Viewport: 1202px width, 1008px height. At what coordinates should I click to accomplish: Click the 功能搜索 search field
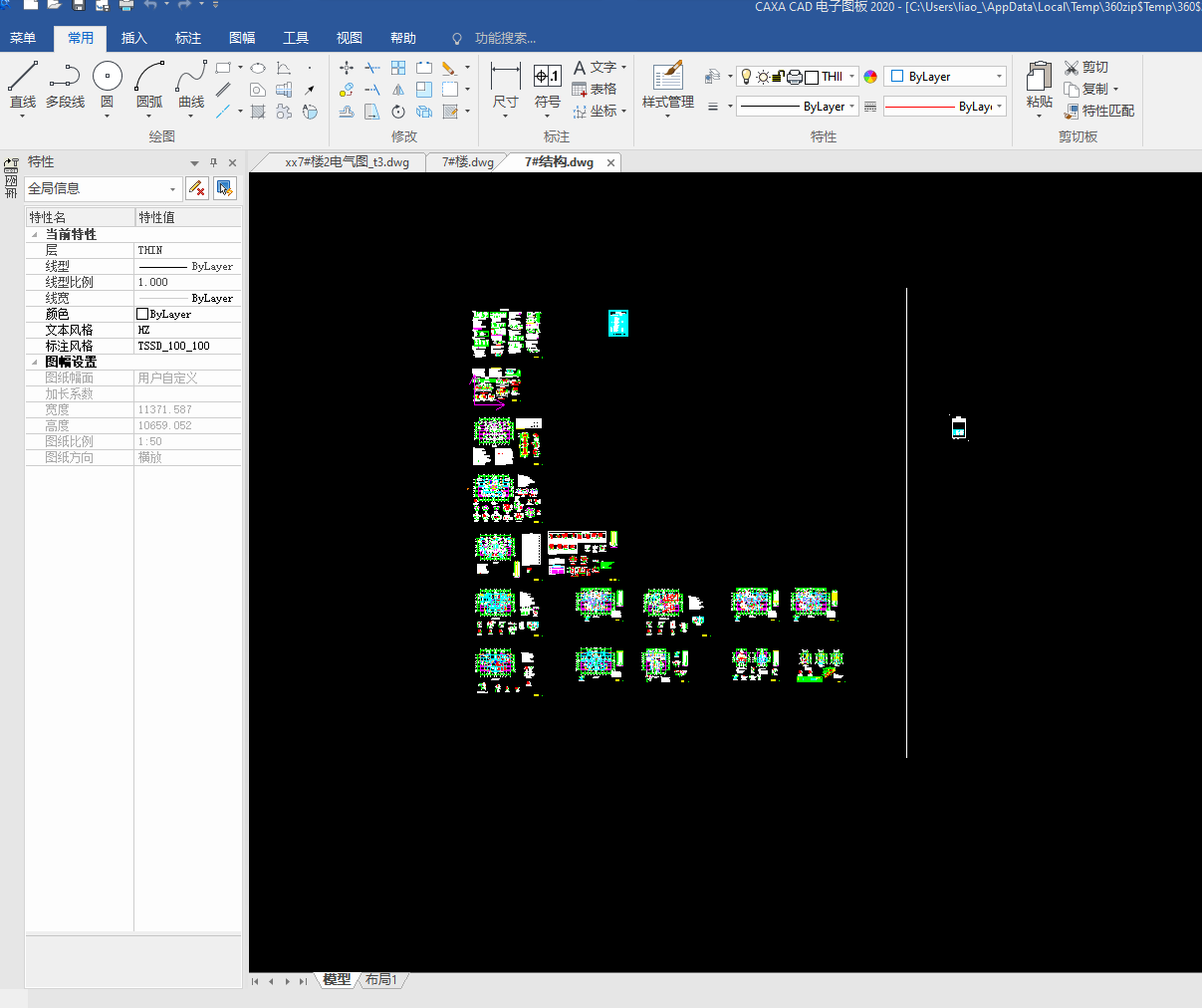click(505, 38)
